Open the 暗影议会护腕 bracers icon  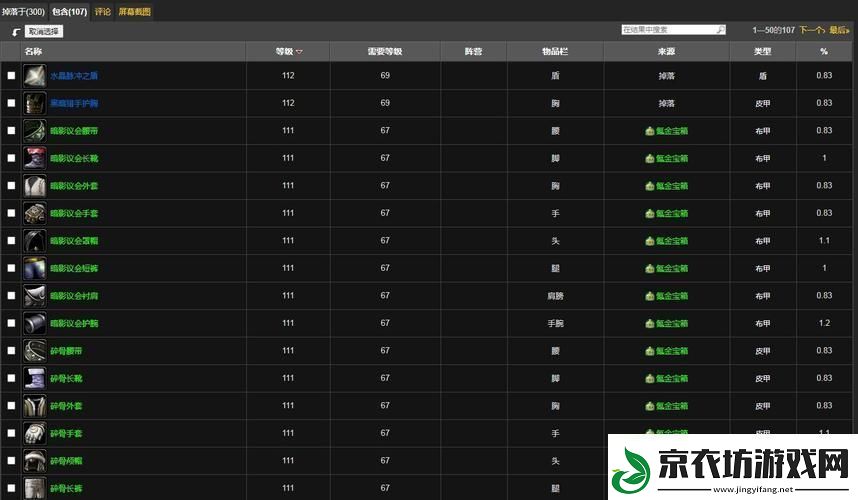coord(34,323)
